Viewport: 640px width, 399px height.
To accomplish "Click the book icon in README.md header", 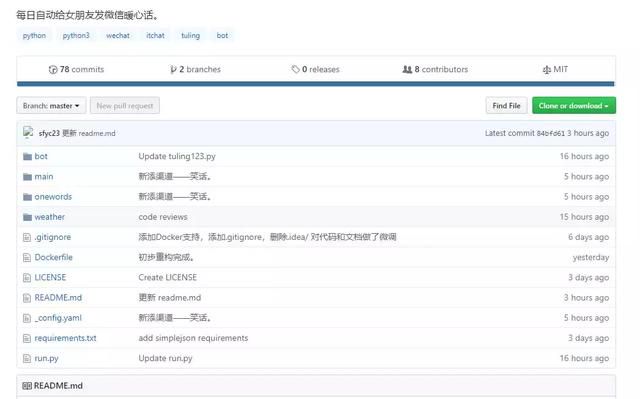I will 27,386.
